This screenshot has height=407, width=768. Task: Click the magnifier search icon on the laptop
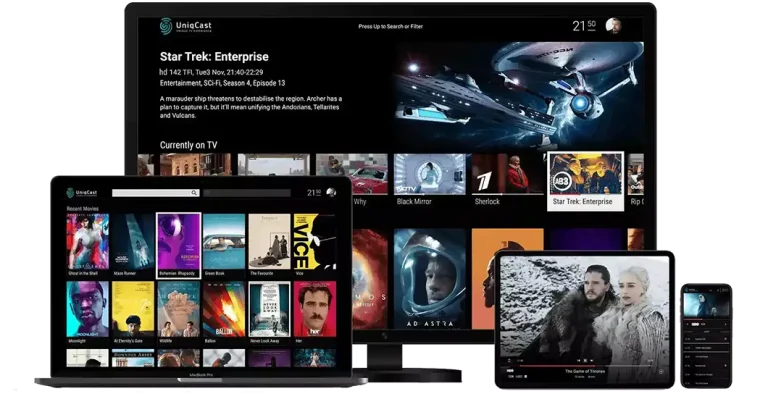[194, 193]
